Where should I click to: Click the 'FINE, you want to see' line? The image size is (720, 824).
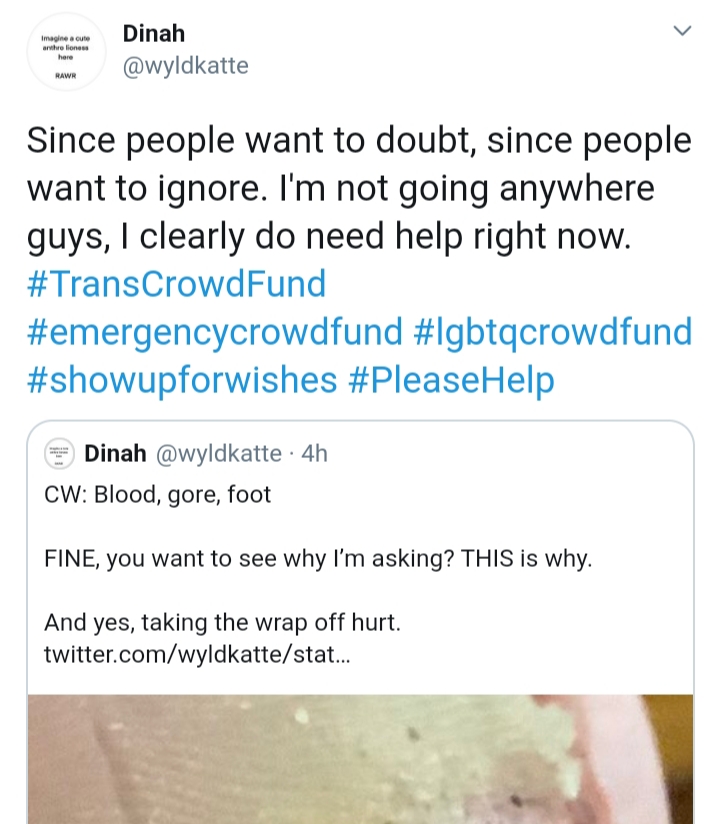318,558
